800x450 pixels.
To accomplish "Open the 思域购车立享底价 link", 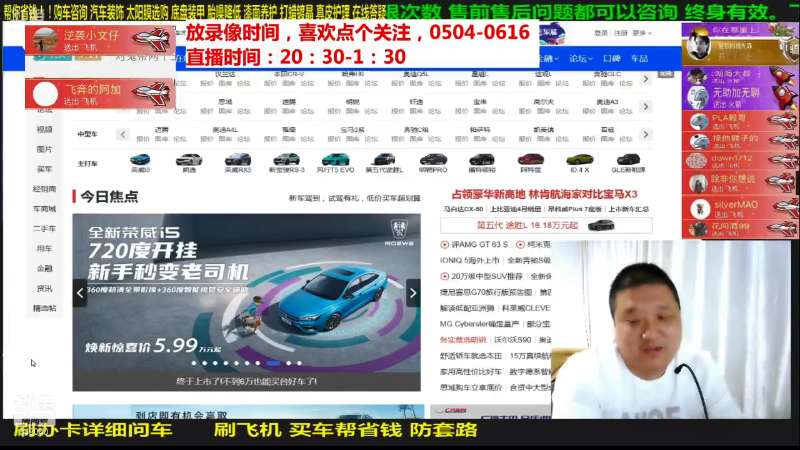I will (x=470, y=388).
